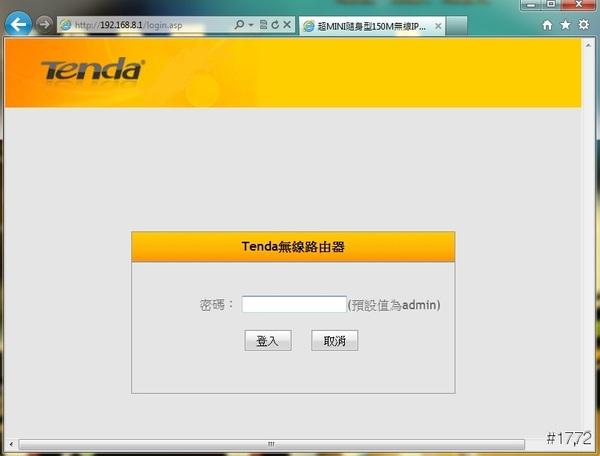Click the left arrow of horizontal scrollbar
600x456 pixels.
pos(11,444)
